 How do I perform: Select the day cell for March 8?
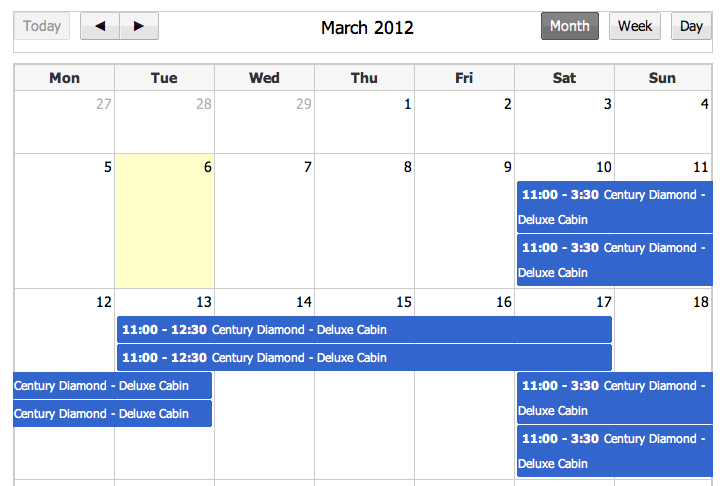pos(364,221)
